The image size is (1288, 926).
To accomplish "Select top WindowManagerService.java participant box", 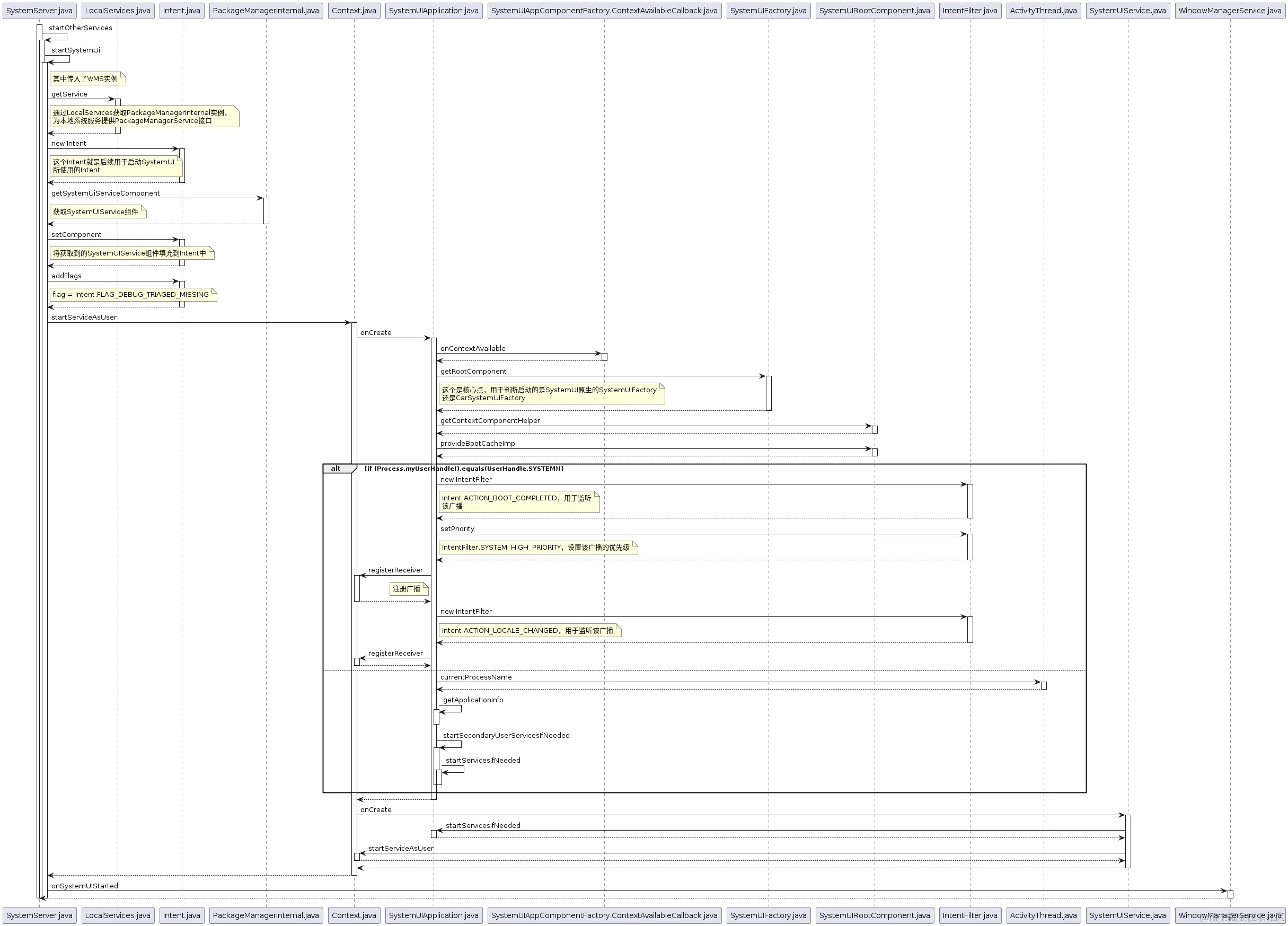I will click(1230, 10).
